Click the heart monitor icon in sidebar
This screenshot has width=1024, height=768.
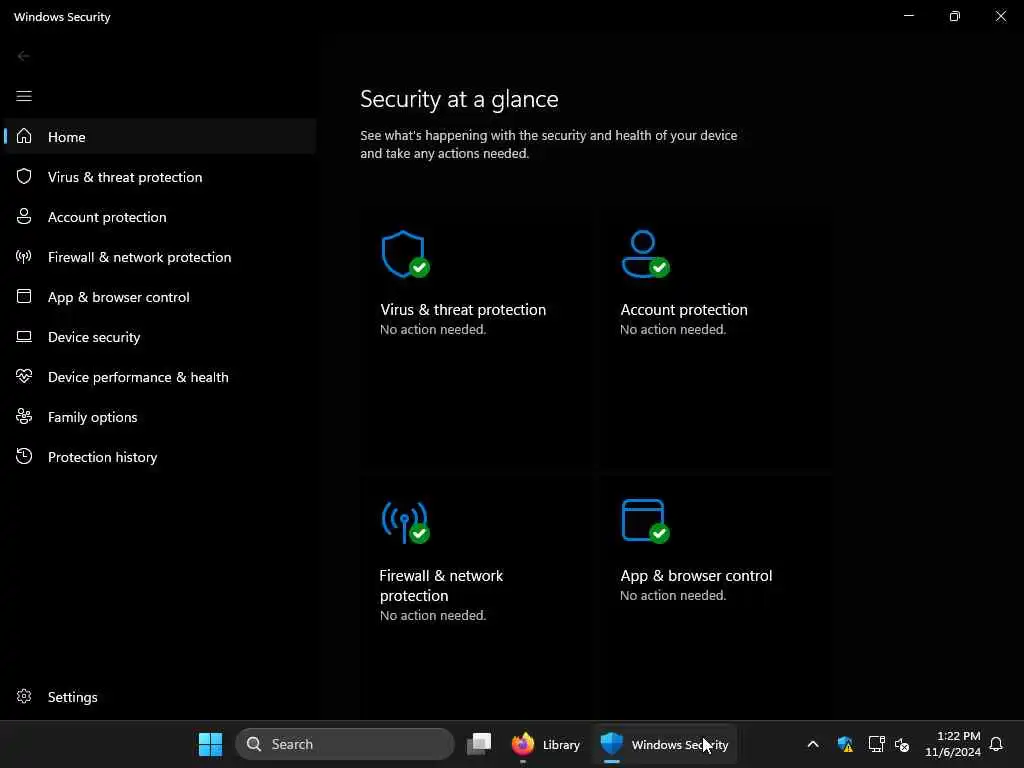point(24,376)
